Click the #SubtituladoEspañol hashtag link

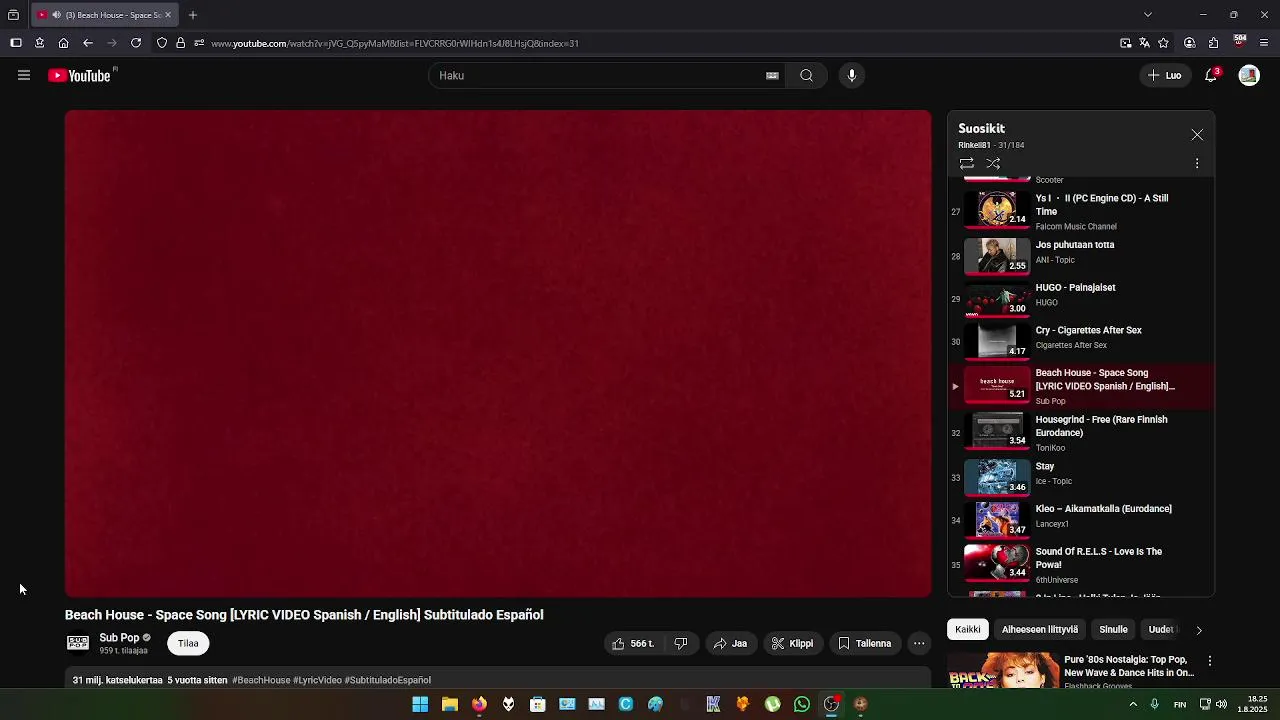388,680
